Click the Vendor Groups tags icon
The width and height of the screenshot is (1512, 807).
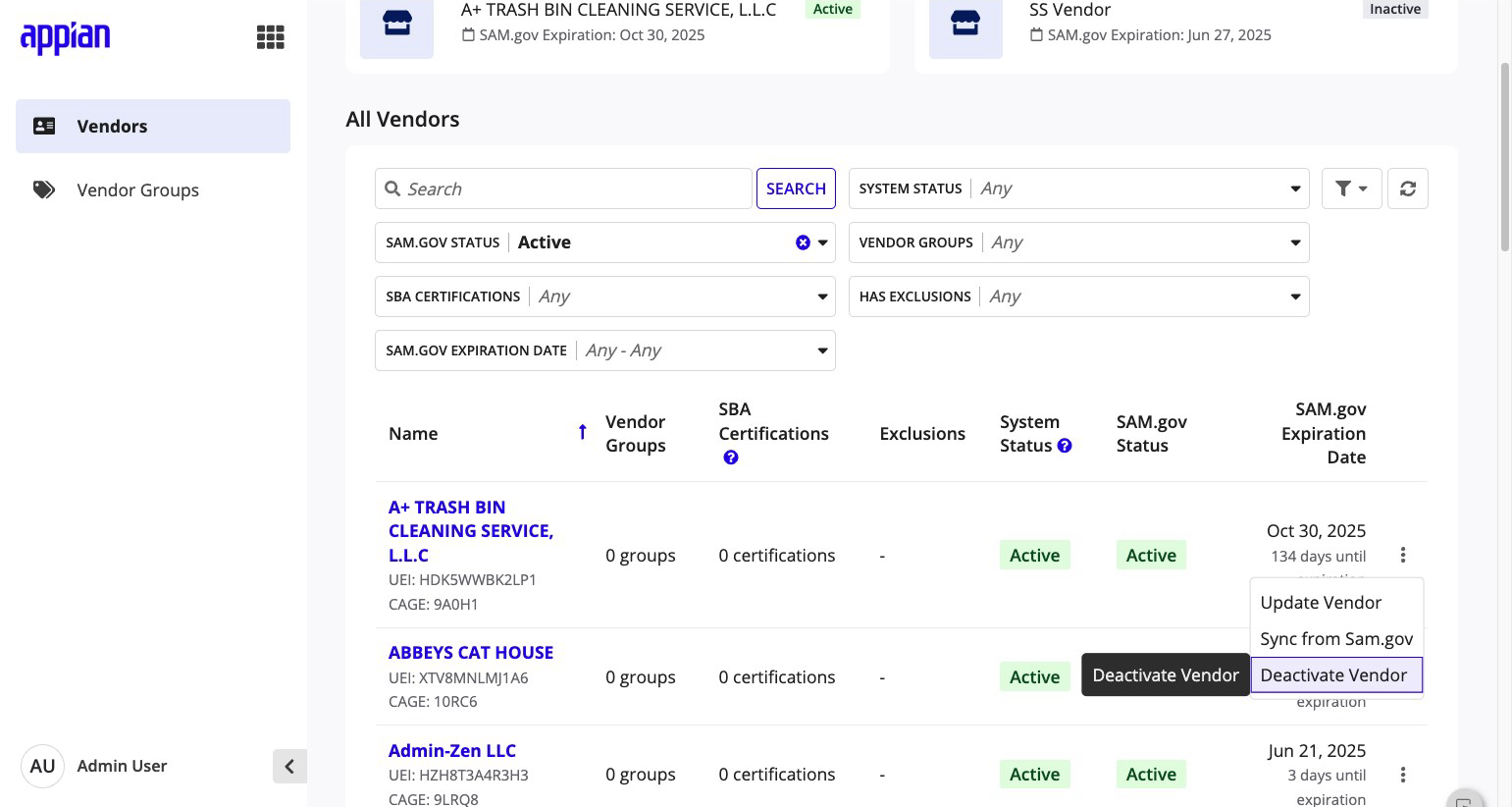pos(44,189)
